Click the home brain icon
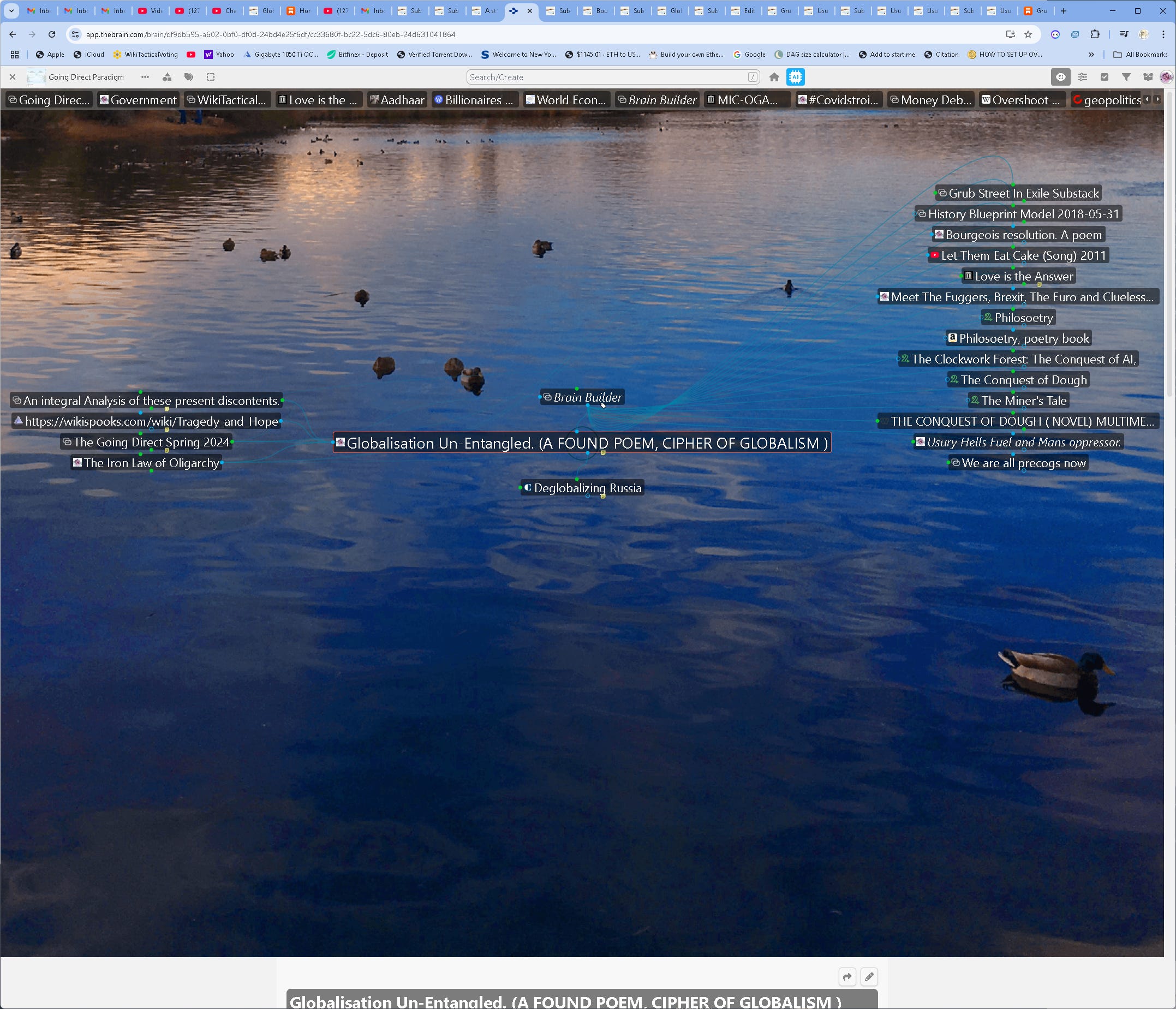 pyautogui.click(x=774, y=77)
